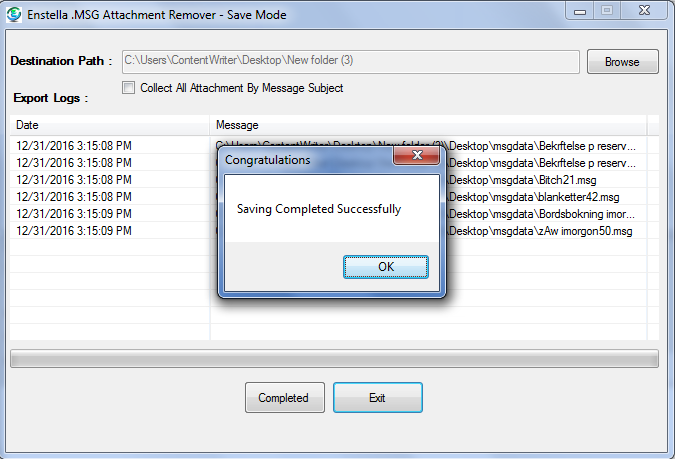Enable Collect All Attachment By Message Subject

point(128,88)
